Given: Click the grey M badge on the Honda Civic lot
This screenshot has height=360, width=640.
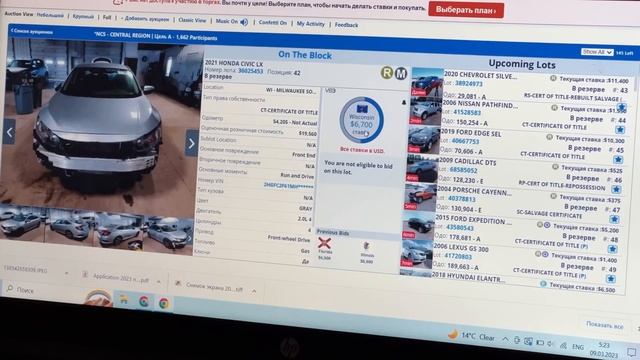Looking at the screenshot, I should (401, 73).
